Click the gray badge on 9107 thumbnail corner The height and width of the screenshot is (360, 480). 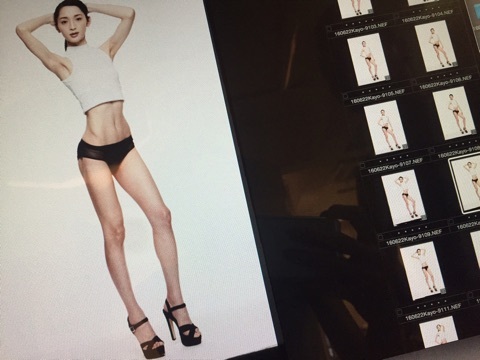[405, 146]
